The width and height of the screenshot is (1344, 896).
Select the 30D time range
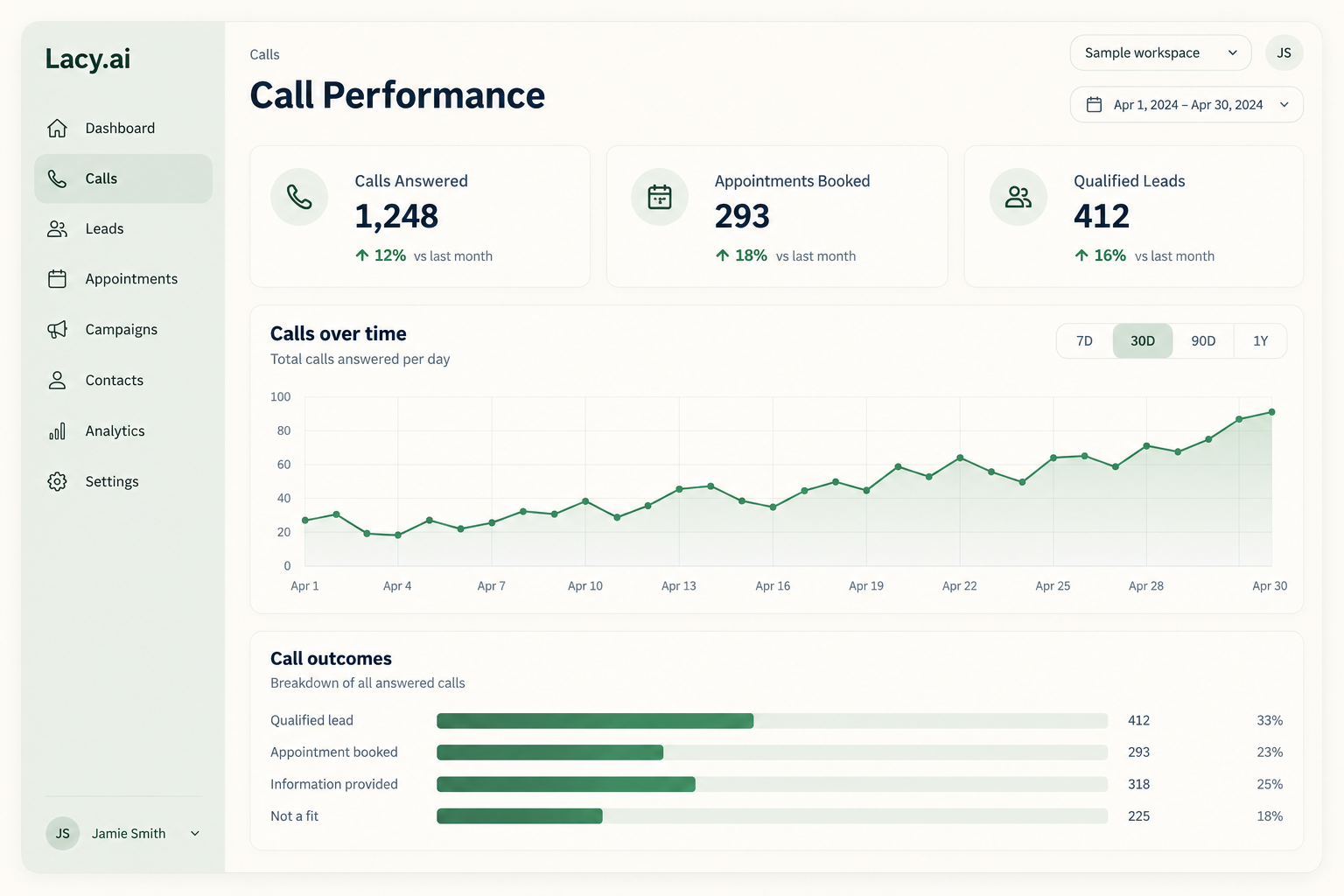coord(1143,341)
